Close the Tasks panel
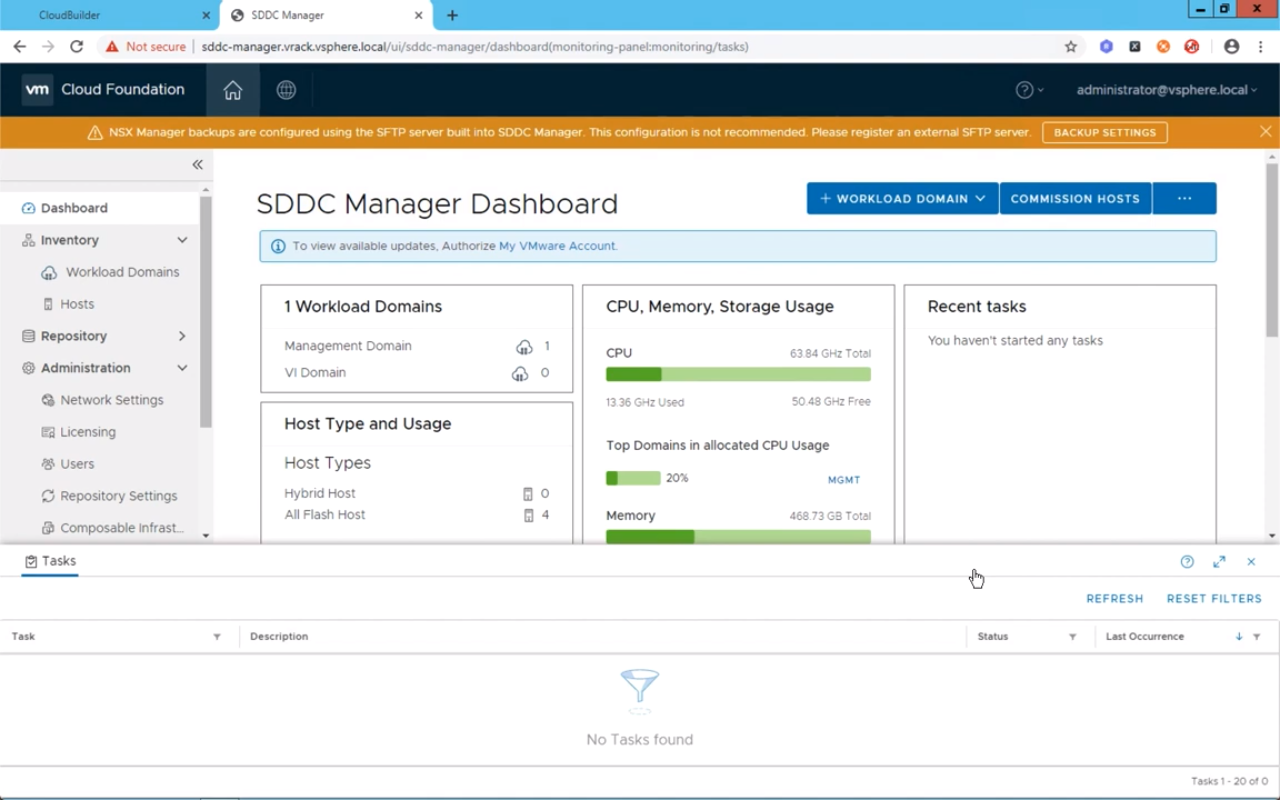1280x800 pixels. (1251, 562)
